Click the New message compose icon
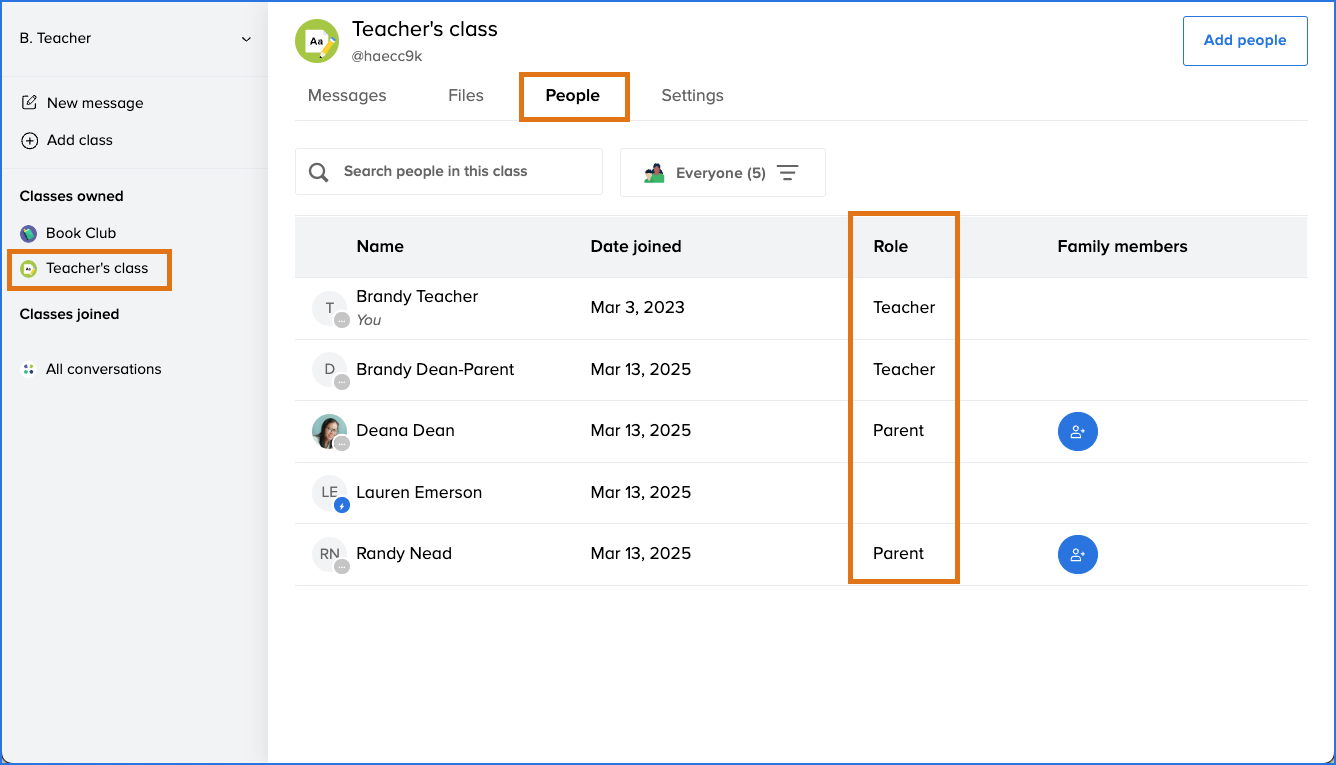This screenshot has height=765, width=1336. pos(29,103)
